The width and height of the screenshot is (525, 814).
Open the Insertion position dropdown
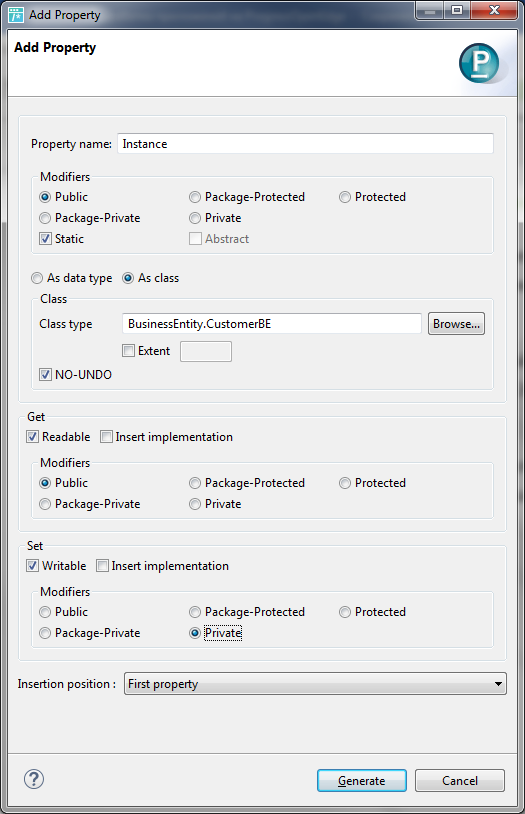tap(315, 684)
